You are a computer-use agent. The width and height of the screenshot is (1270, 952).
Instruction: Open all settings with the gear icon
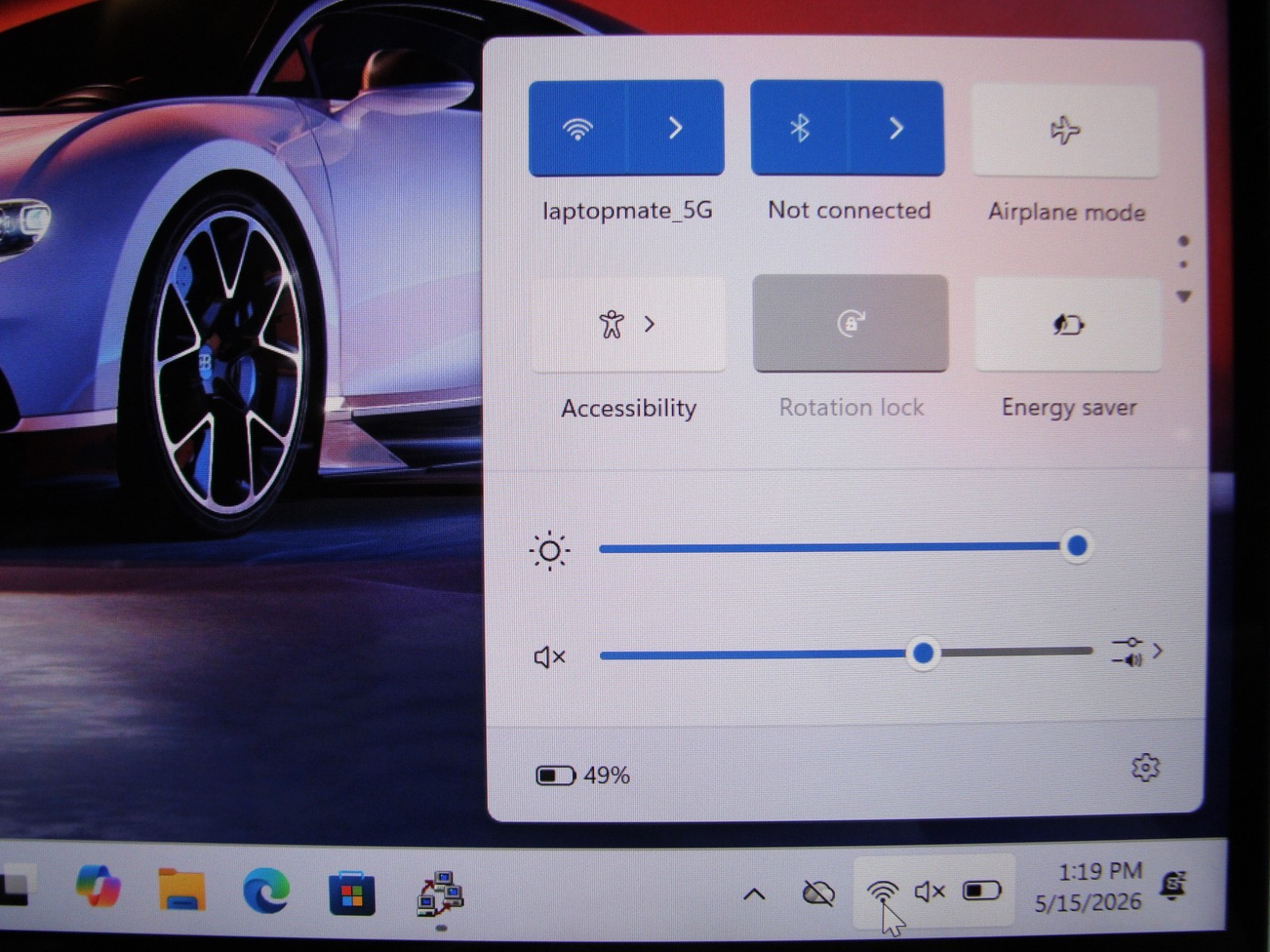(1145, 767)
